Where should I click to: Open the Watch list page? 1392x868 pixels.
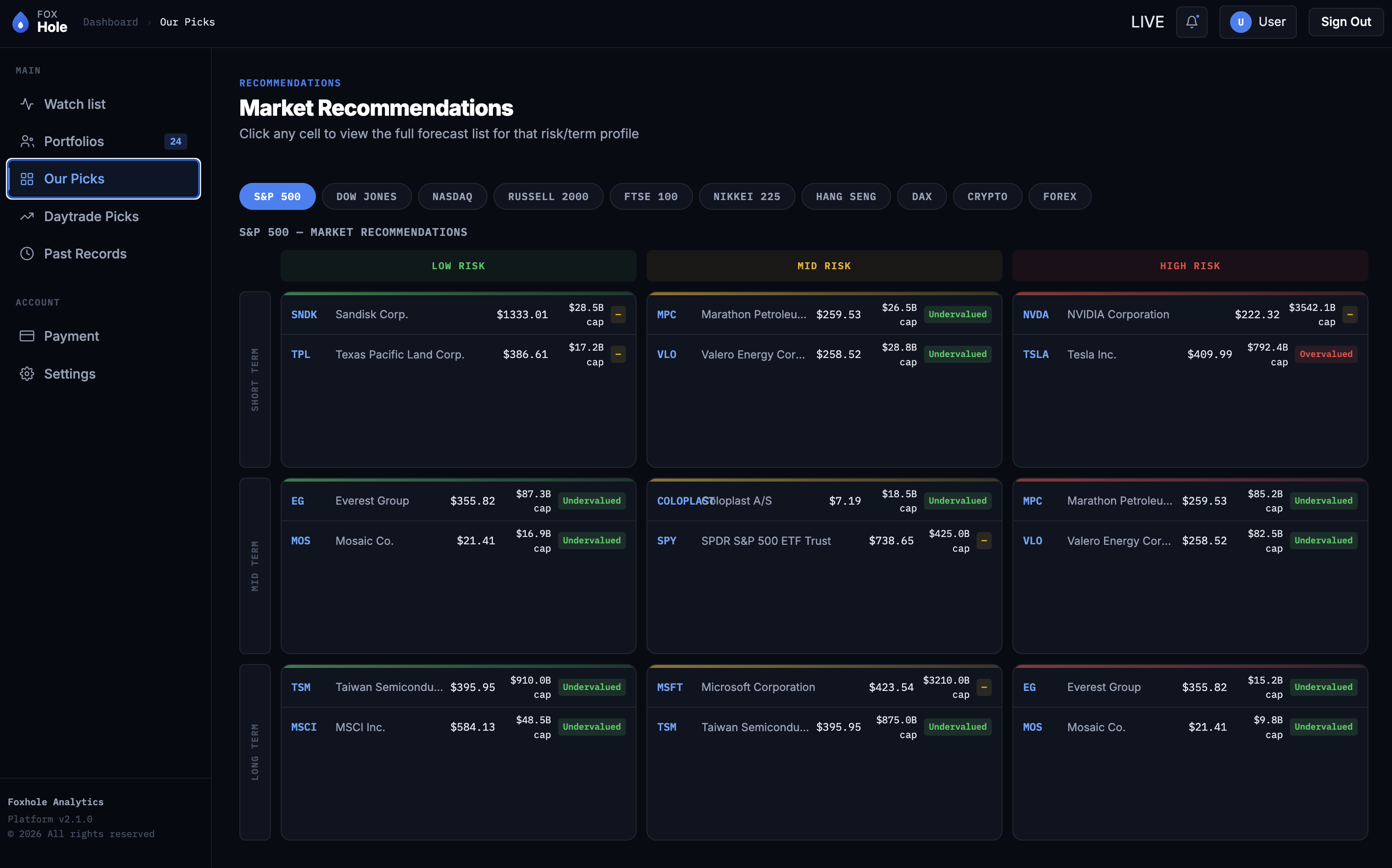tap(103, 104)
